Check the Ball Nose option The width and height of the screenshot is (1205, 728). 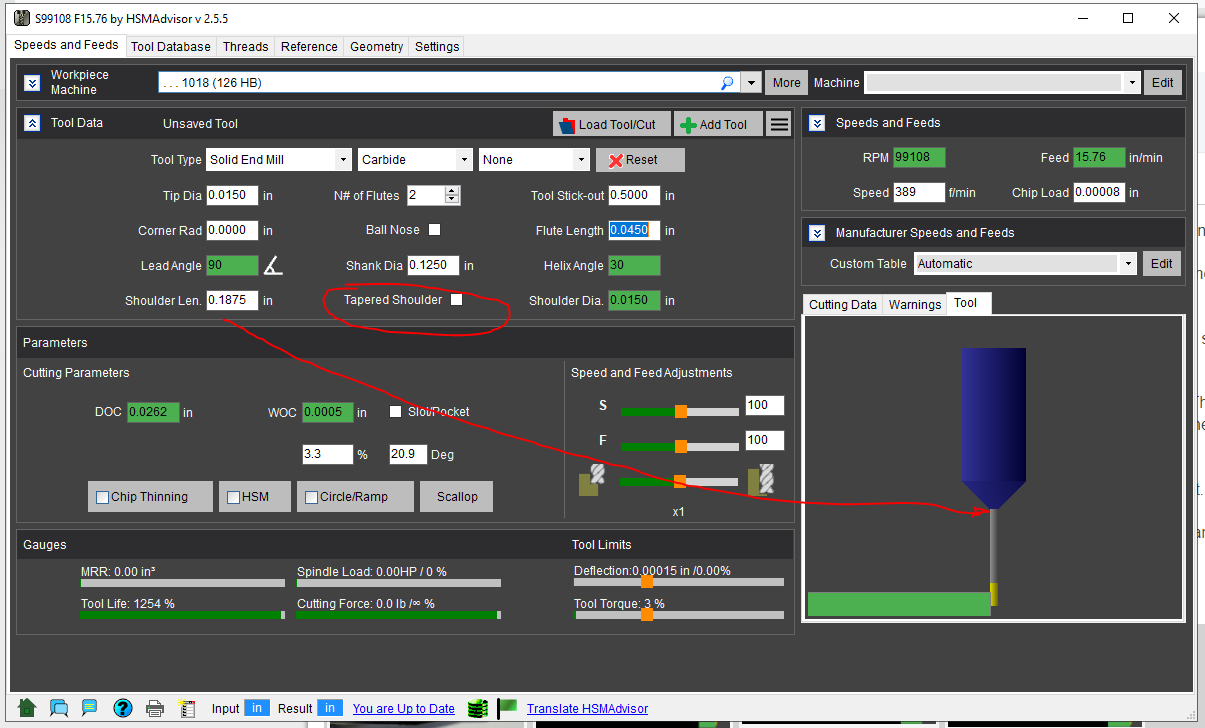[x=434, y=230]
